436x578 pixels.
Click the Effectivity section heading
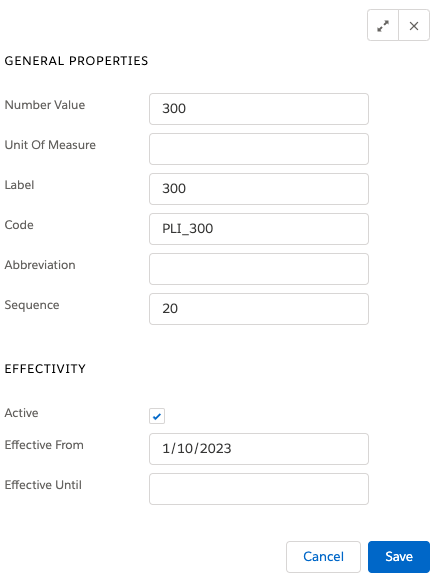tap(45, 369)
